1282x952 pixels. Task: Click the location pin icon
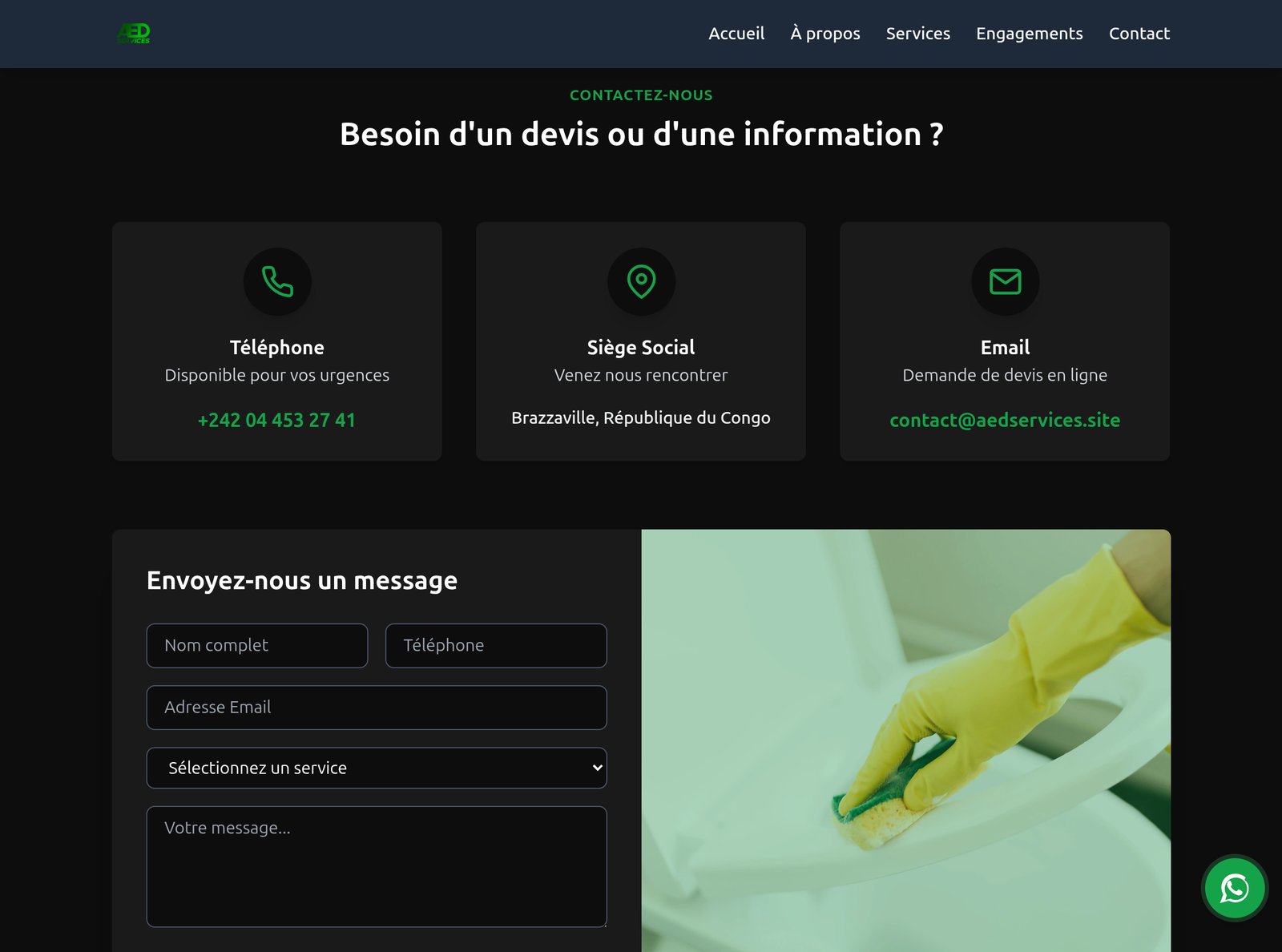click(641, 281)
